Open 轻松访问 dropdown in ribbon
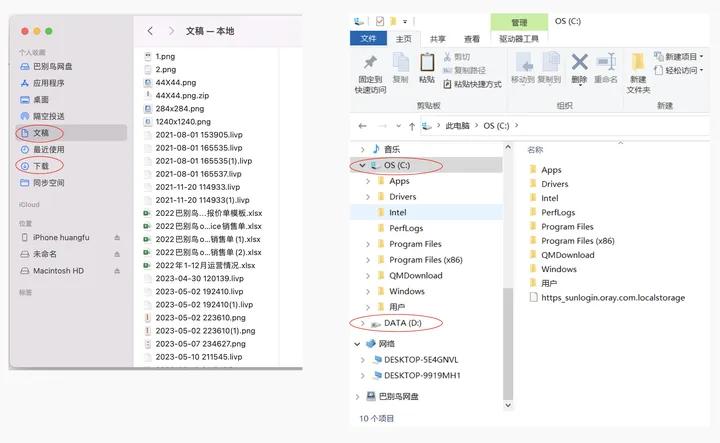This screenshot has width=720, height=443. [x=679, y=70]
